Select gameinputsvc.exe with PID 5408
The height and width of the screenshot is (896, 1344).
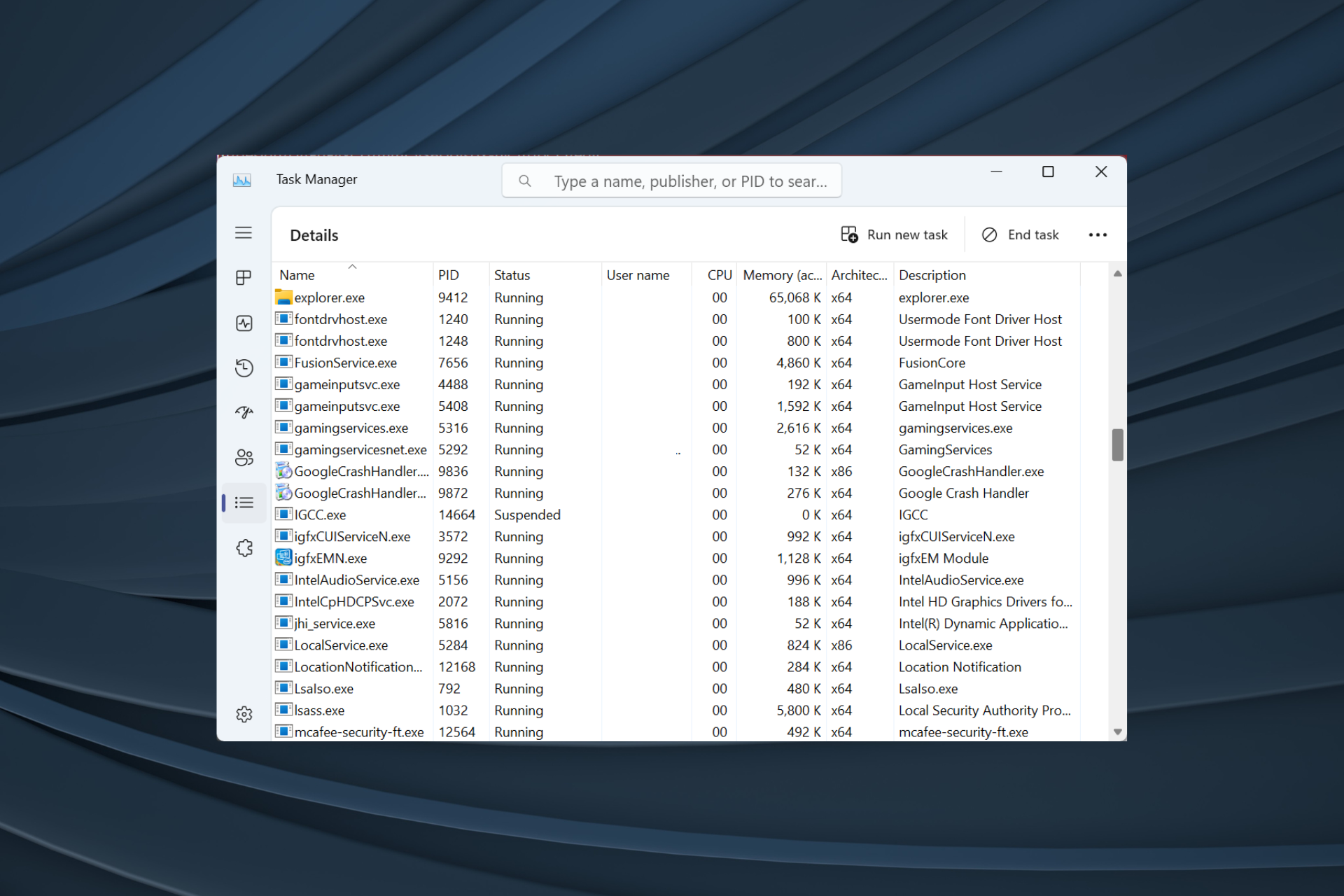click(677, 406)
